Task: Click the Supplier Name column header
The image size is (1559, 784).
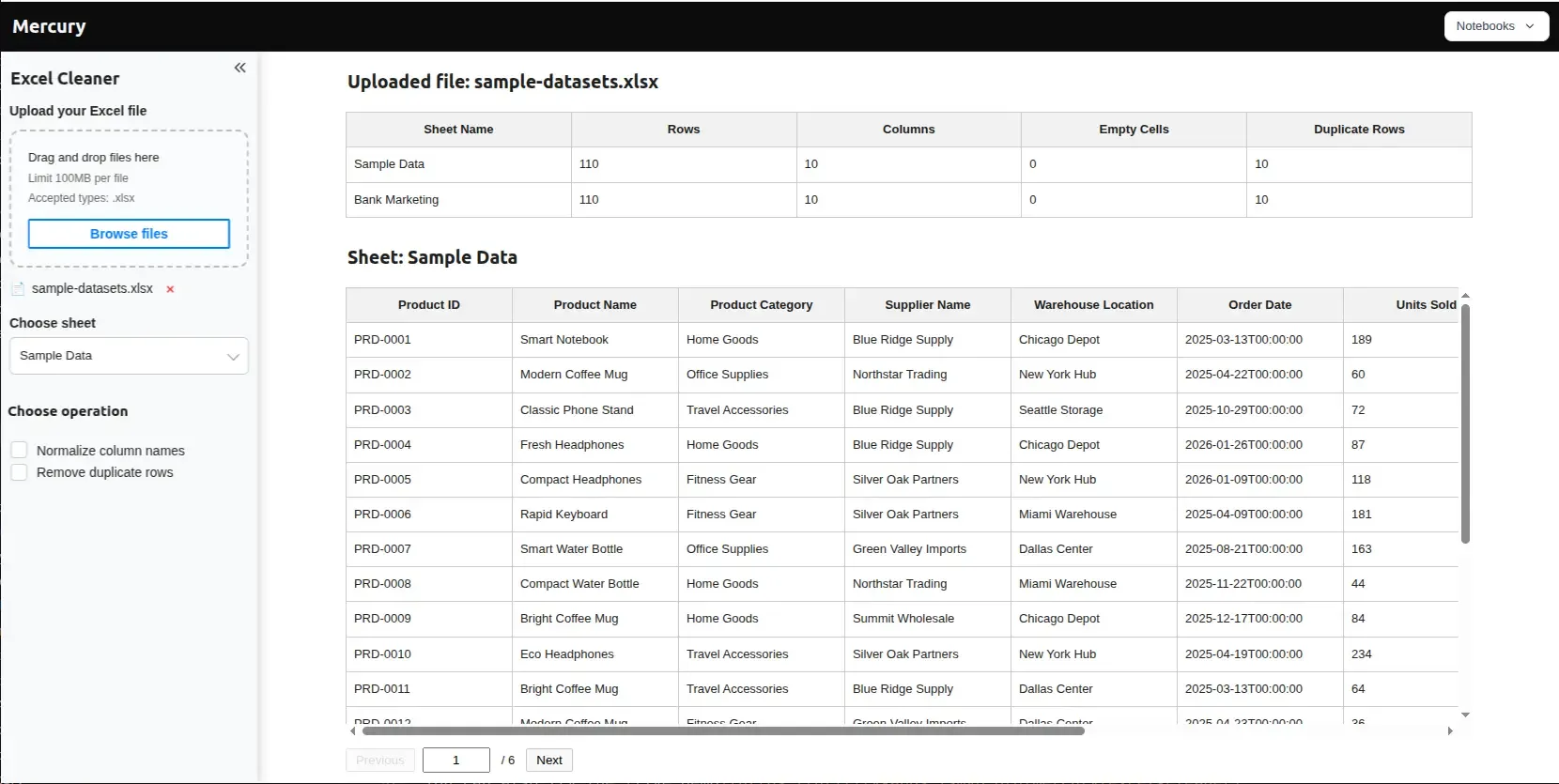Action: 928,305
